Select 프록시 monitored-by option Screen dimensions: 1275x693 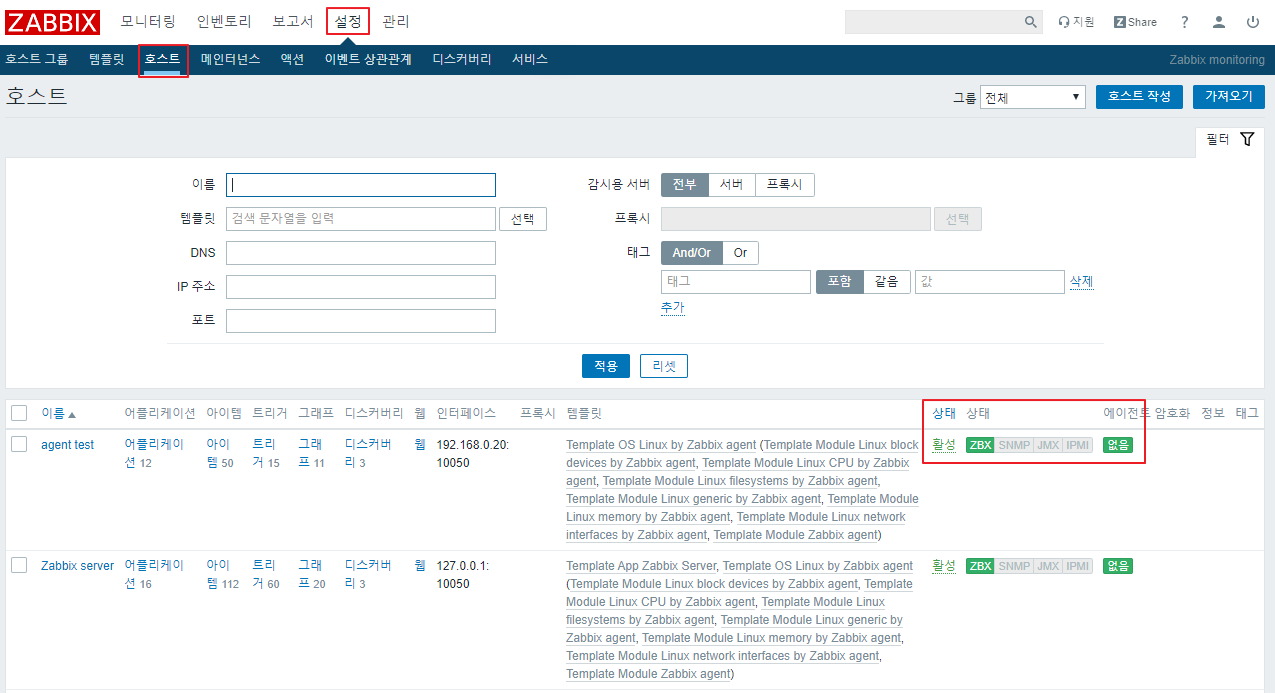tap(784, 185)
